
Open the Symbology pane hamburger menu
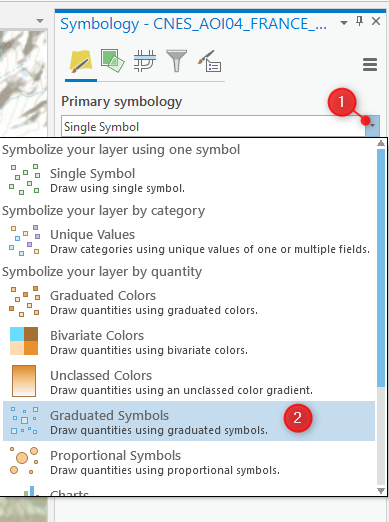(x=370, y=65)
